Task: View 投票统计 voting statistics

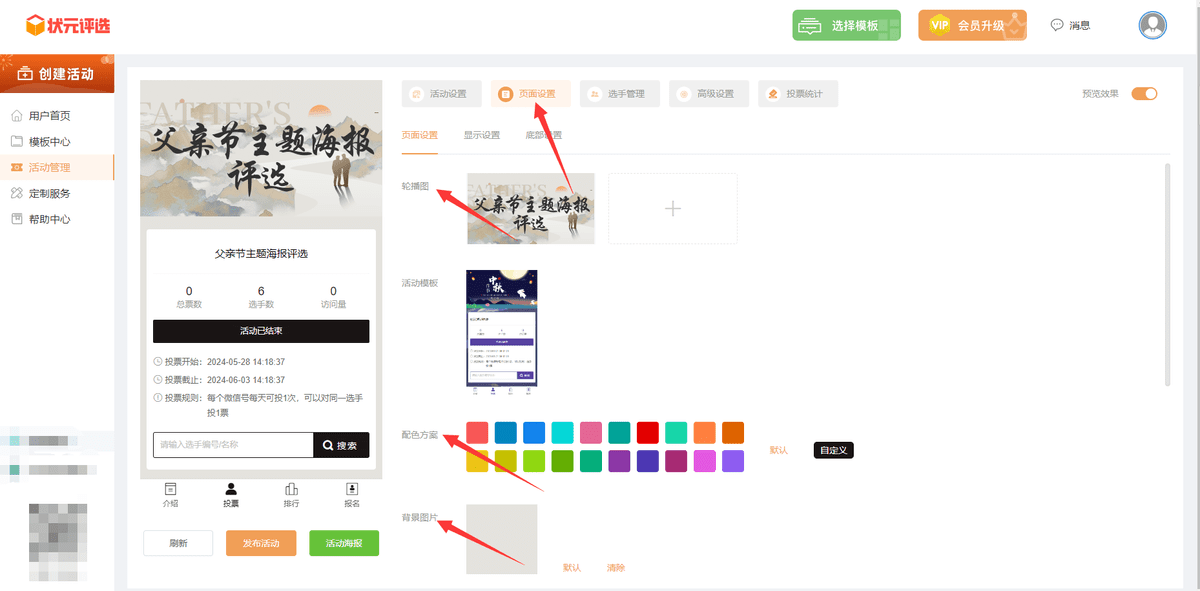Action: click(x=799, y=93)
